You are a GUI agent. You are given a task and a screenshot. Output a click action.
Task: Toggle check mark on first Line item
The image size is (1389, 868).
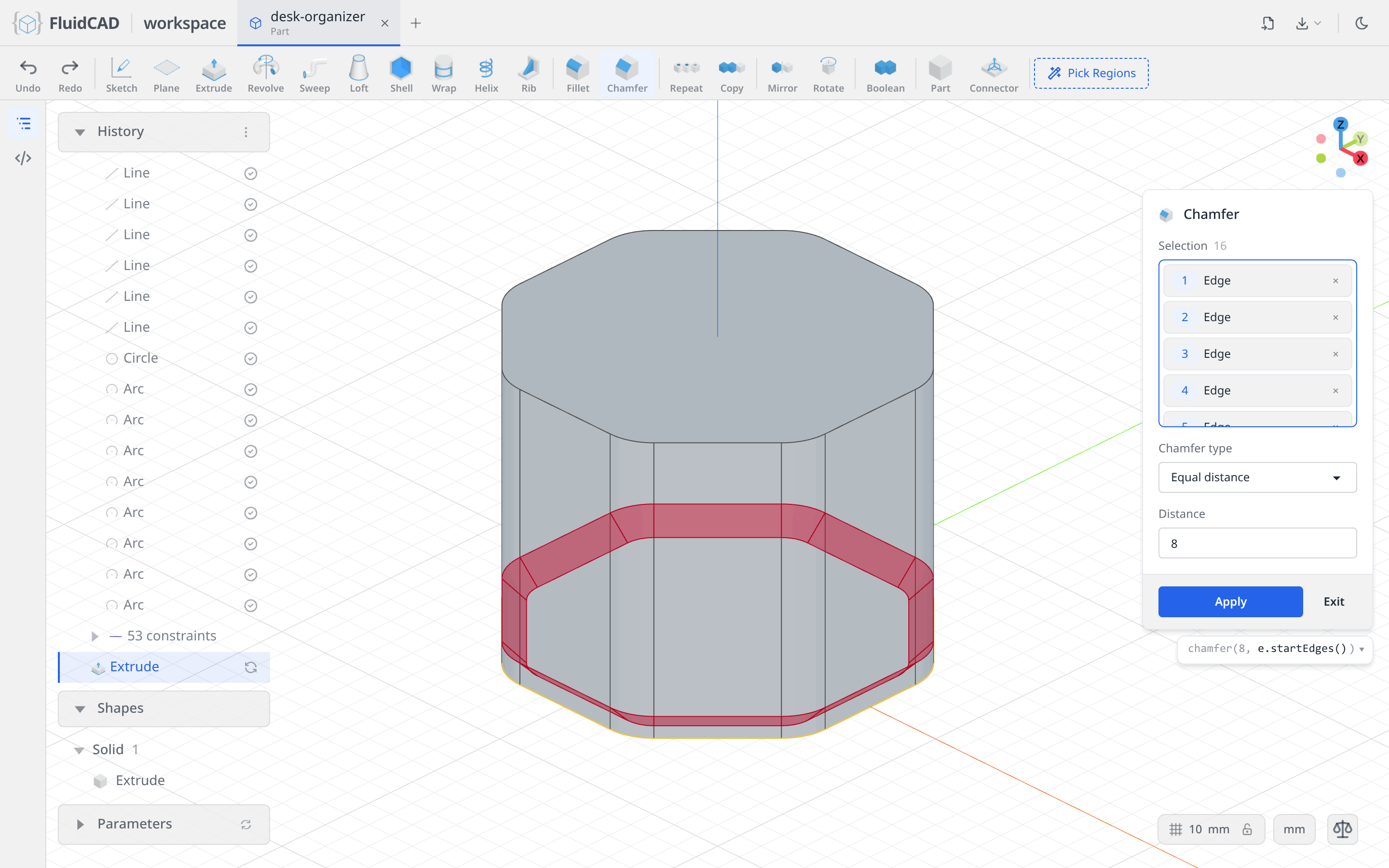(x=250, y=174)
